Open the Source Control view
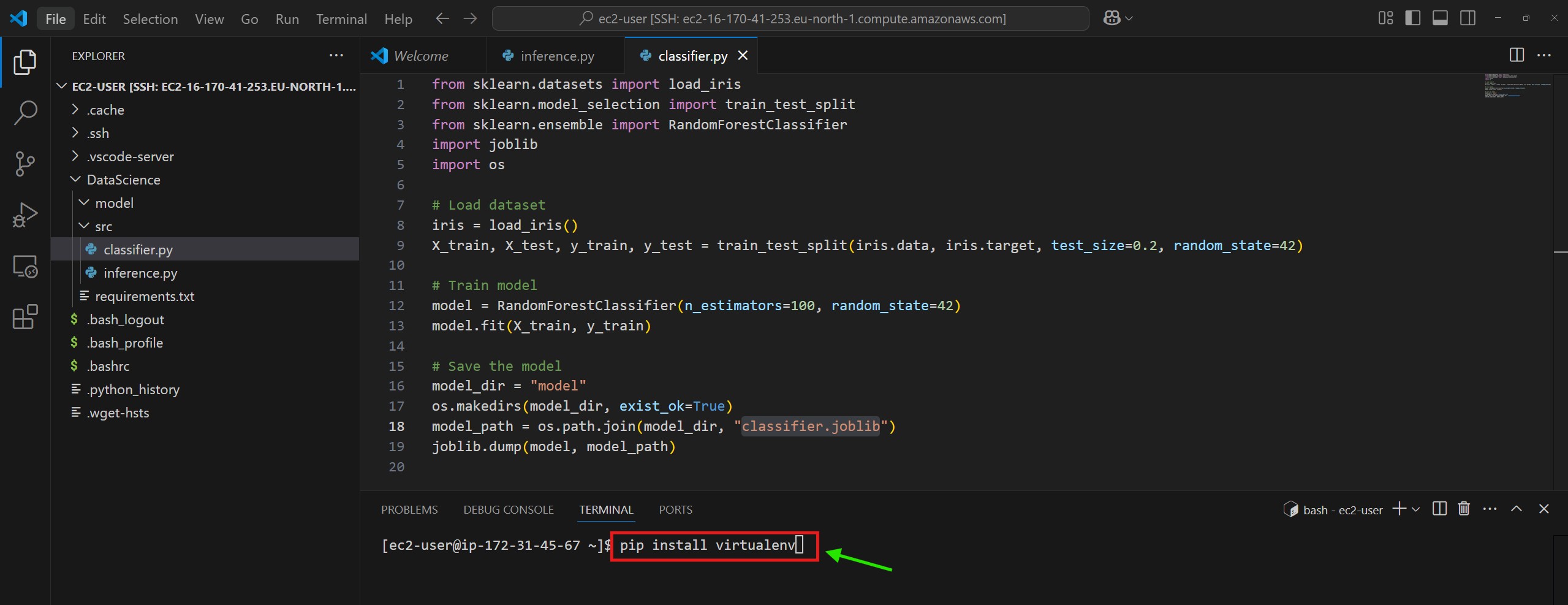1568x605 pixels. tap(25, 164)
